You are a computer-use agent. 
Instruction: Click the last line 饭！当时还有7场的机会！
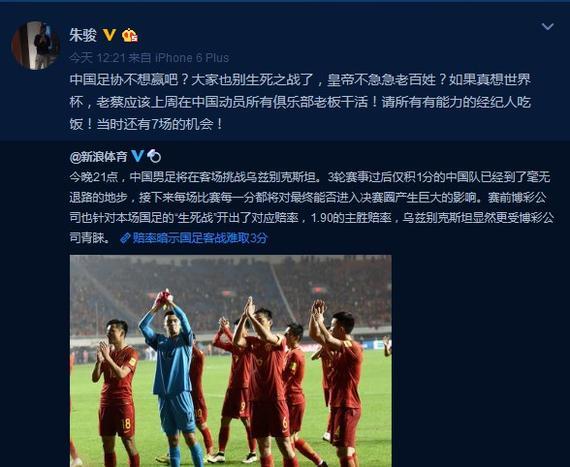click(146, 124)
